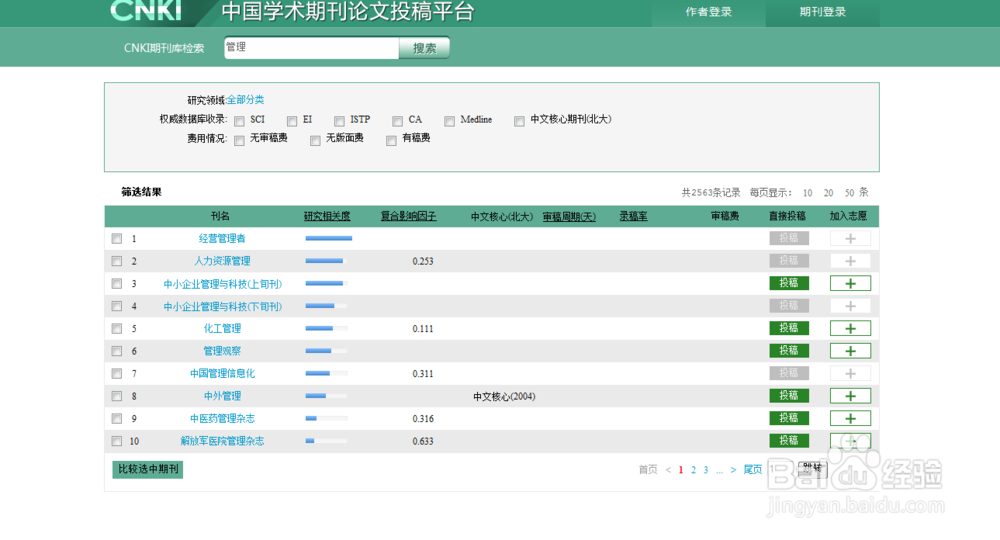Click 投稿 for 解放军医院管理杂志

[789, 441]
